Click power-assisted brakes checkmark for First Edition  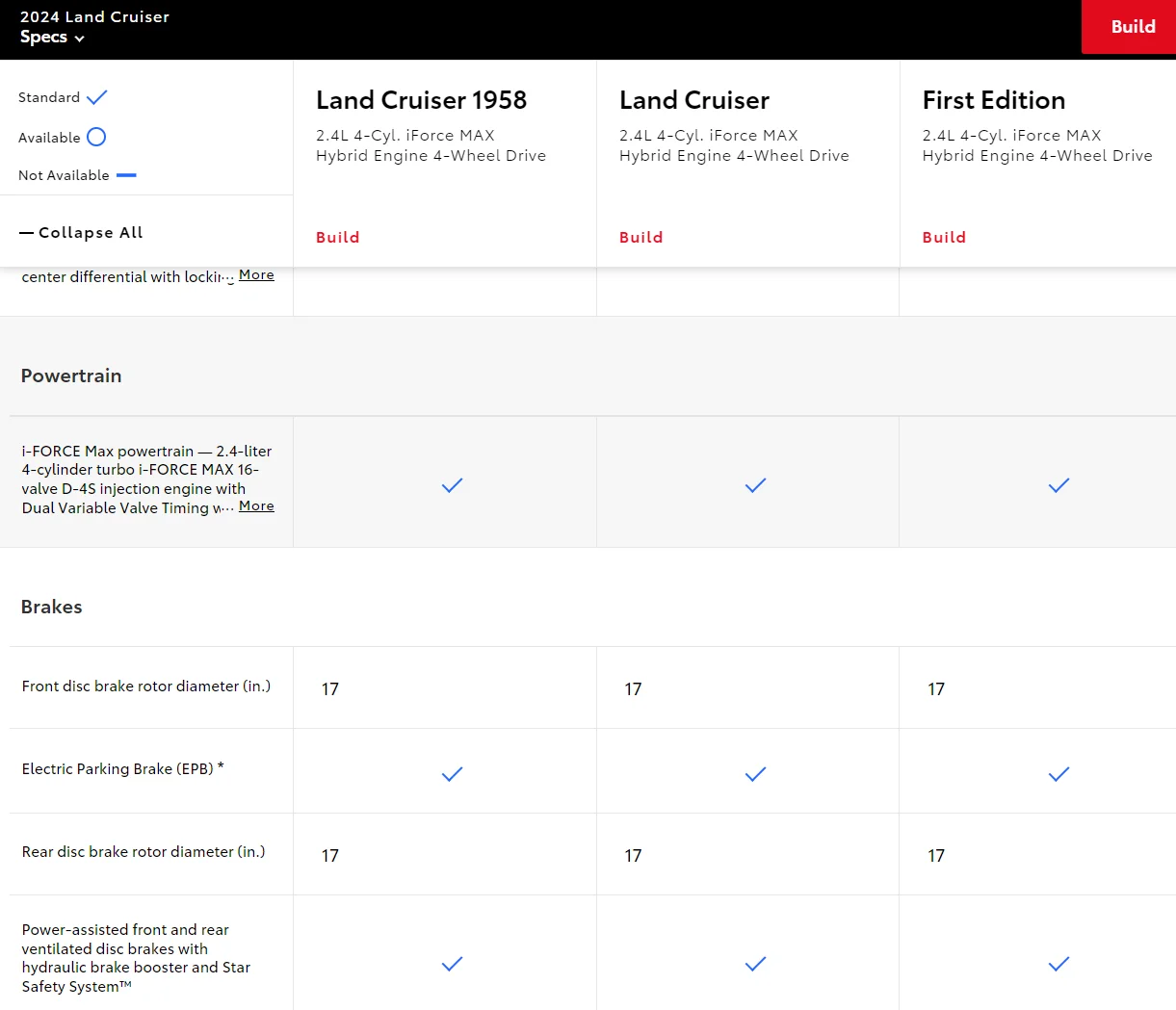1058,964
